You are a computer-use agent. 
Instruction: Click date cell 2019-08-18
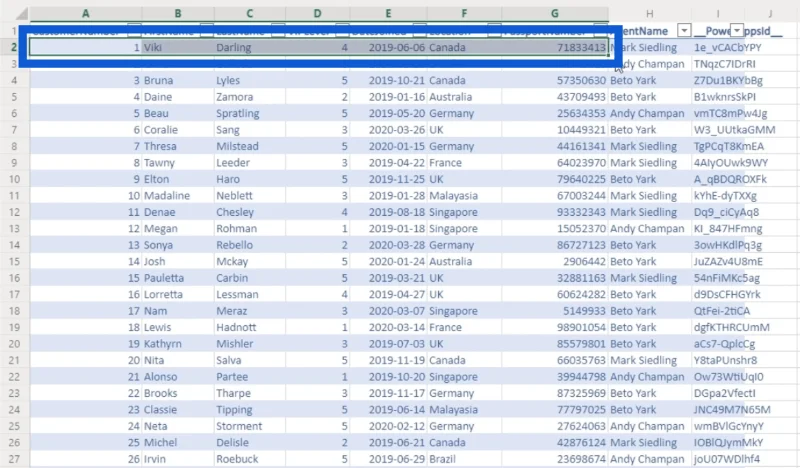point(388,212)
